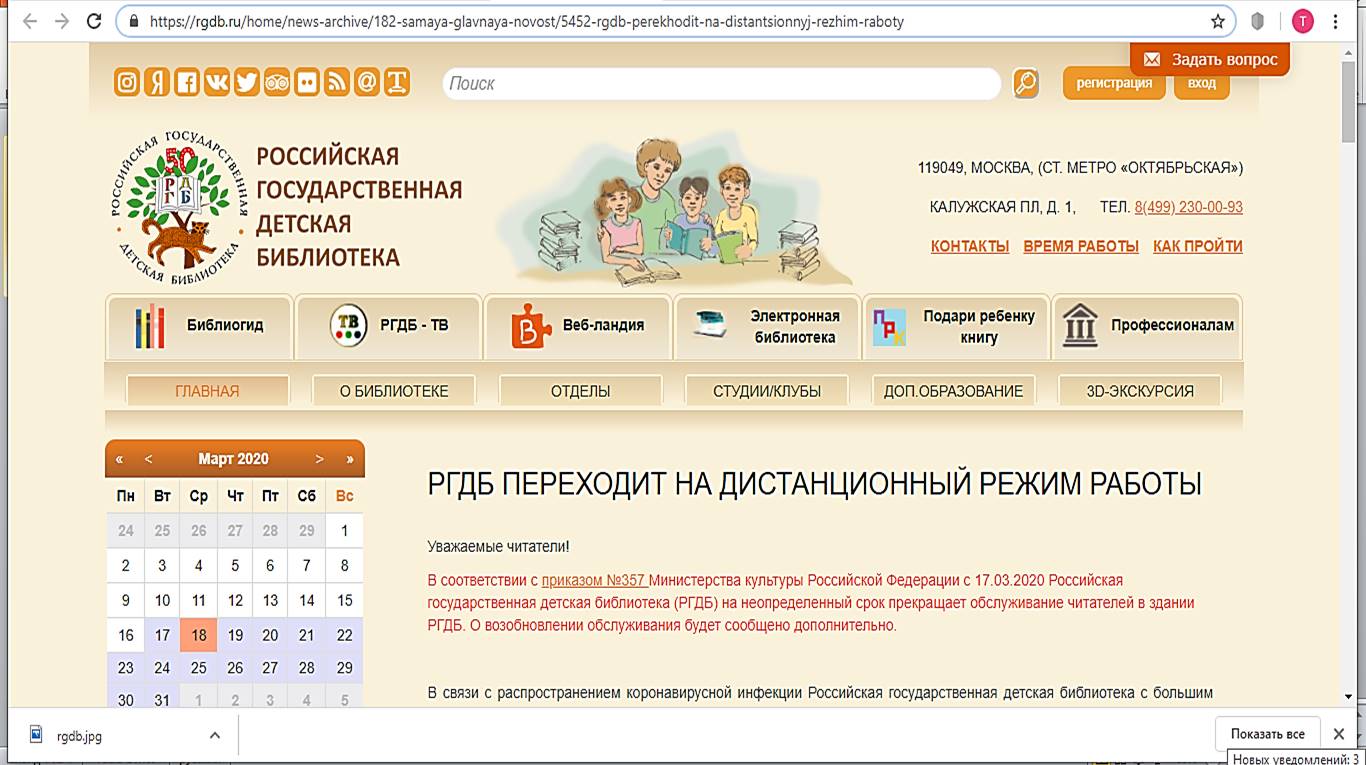This screenshot has width=1366, height=765.
Task: Select date 22 in the calendar
Action: [x=344, y=635]
